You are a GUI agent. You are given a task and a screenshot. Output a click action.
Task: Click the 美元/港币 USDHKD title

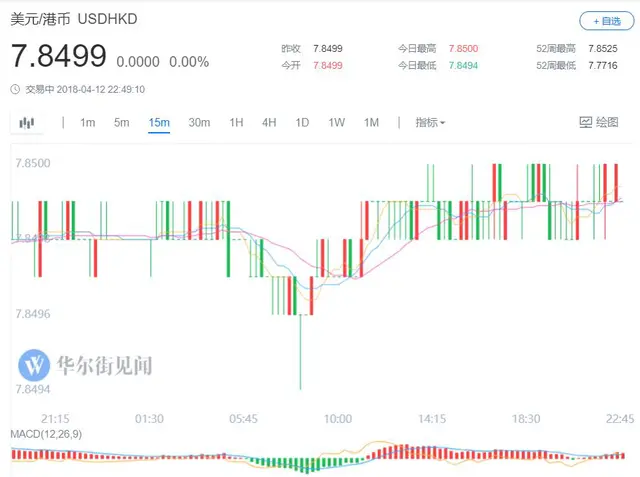[74, 19]
